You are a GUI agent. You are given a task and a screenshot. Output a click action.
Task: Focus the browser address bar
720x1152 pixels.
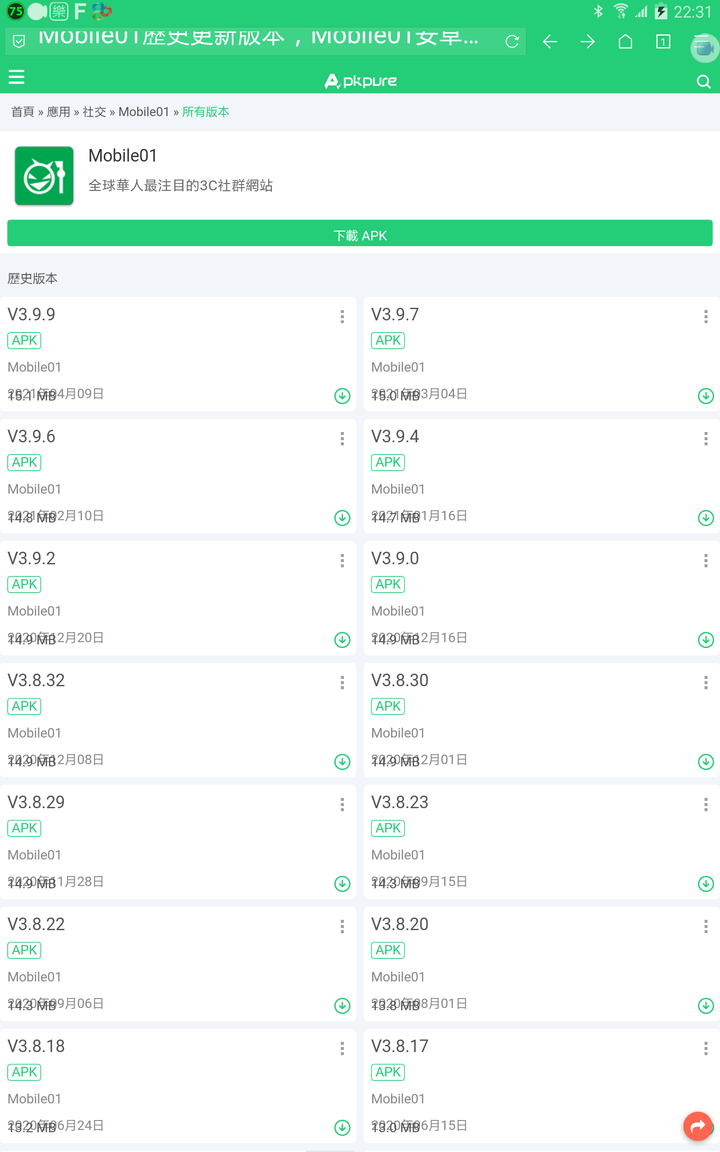(x=257, y=40)
